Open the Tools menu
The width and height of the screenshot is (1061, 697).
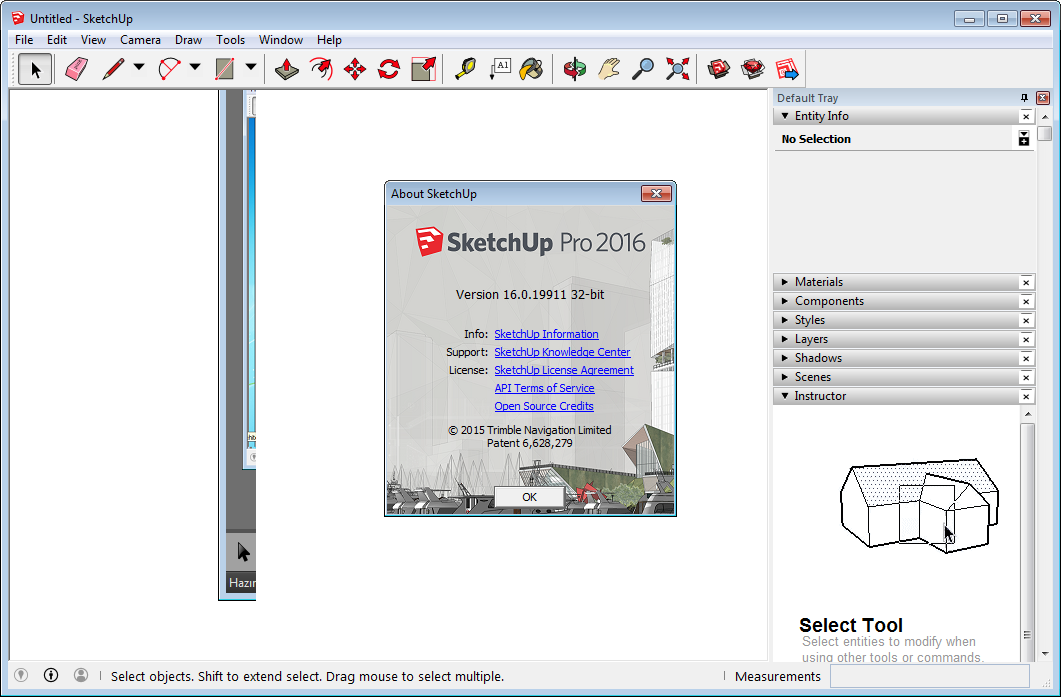(230, 40)
